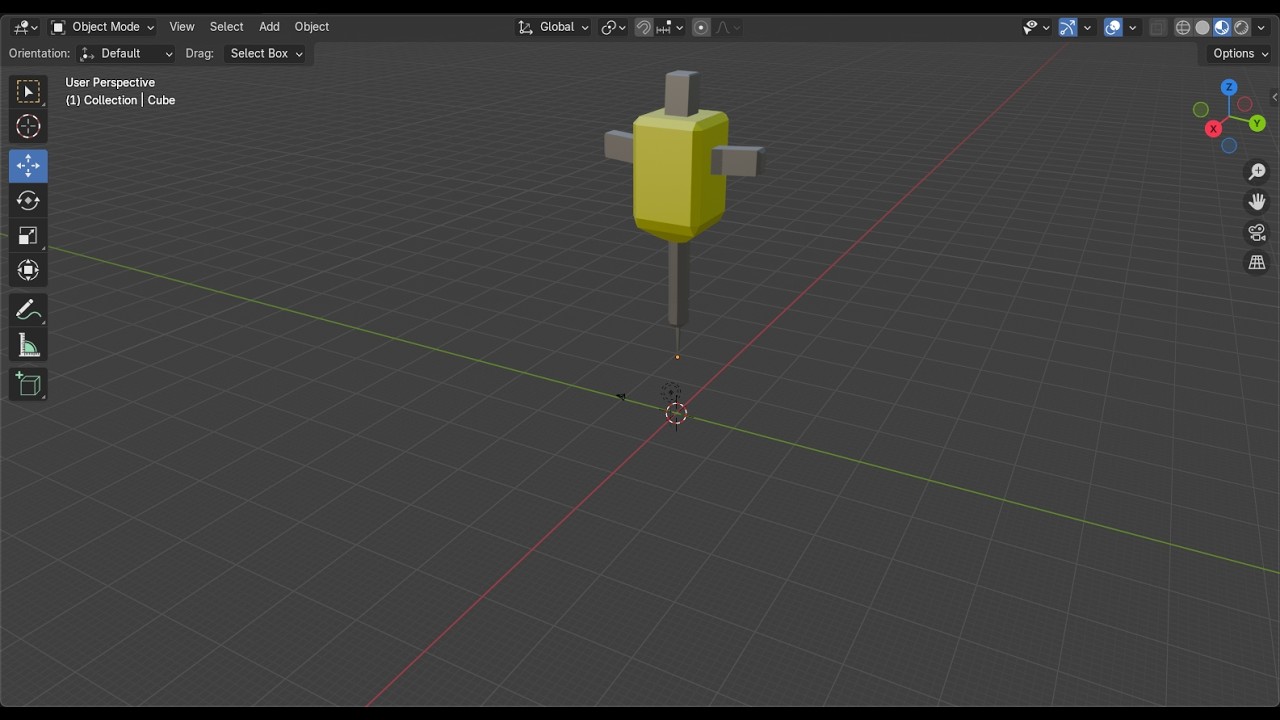Open the shading options dropdown arrow
The height and width of the screenshot is (720, 1280).
point(1261,27)
